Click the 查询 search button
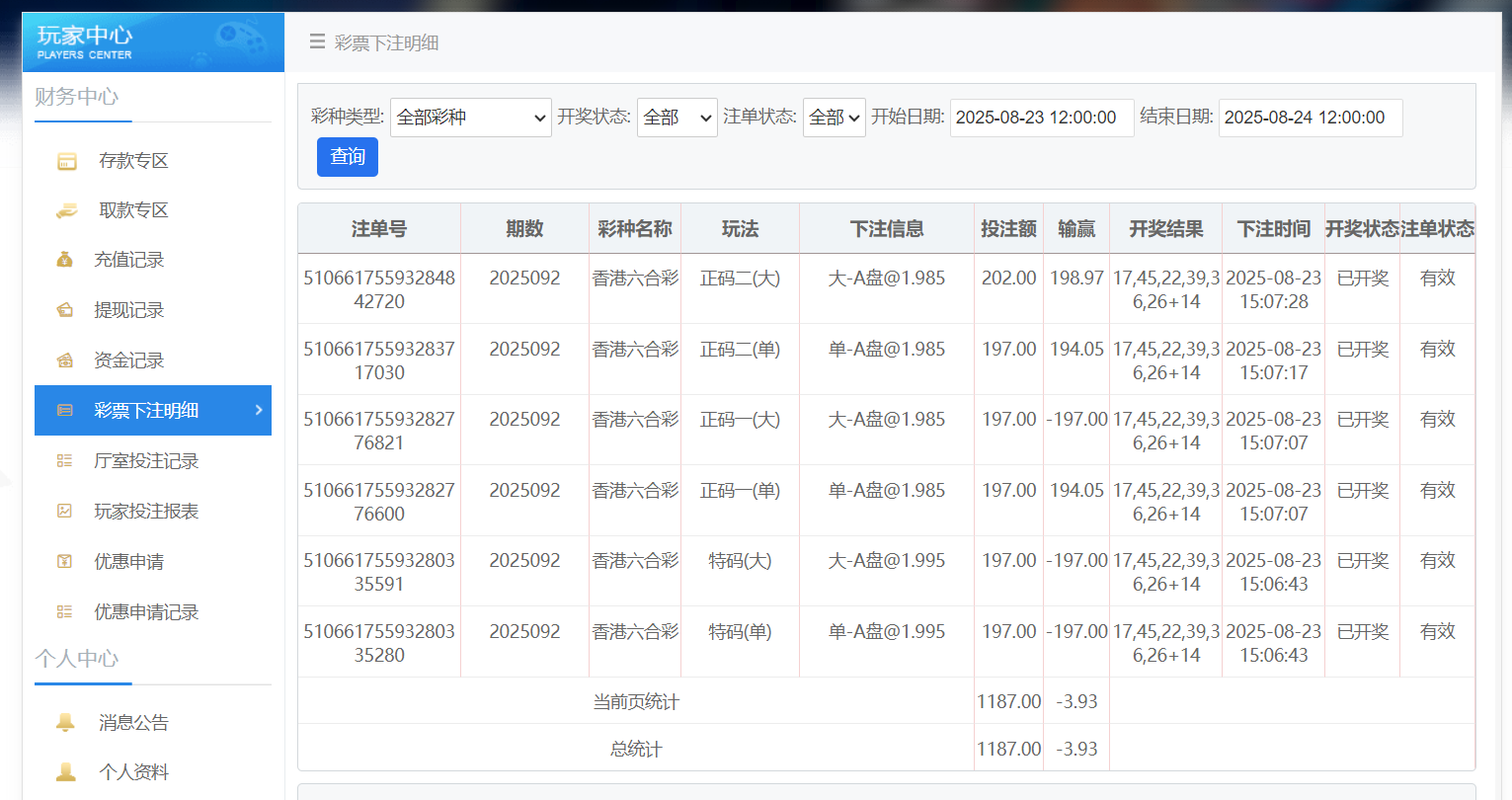 point(347,156)
